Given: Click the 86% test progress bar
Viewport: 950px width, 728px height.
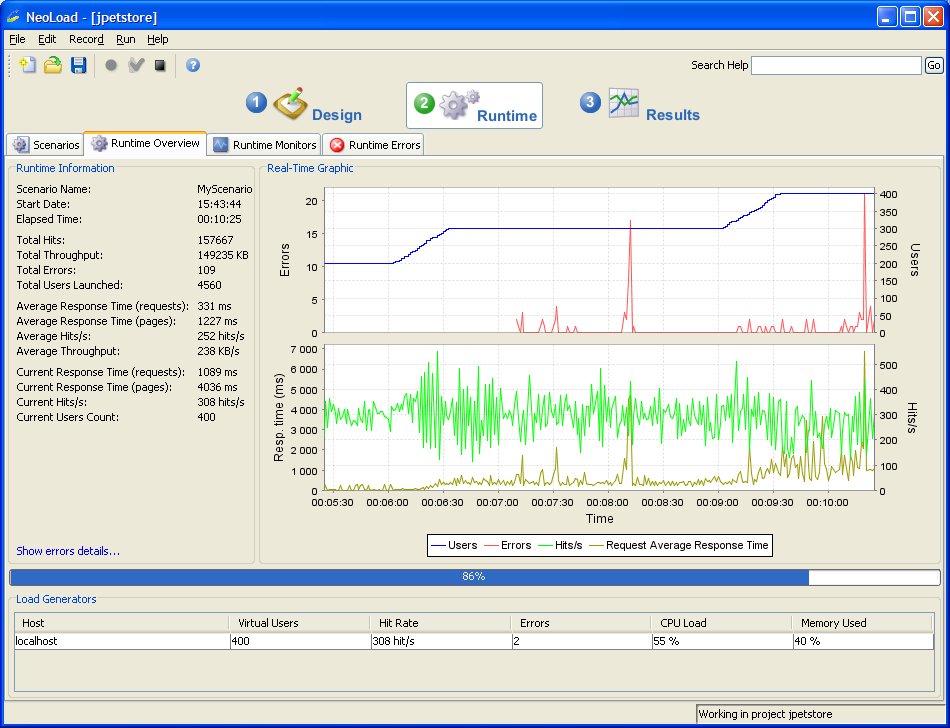Looking at the screenshot, I should click(x=474, y=577).
